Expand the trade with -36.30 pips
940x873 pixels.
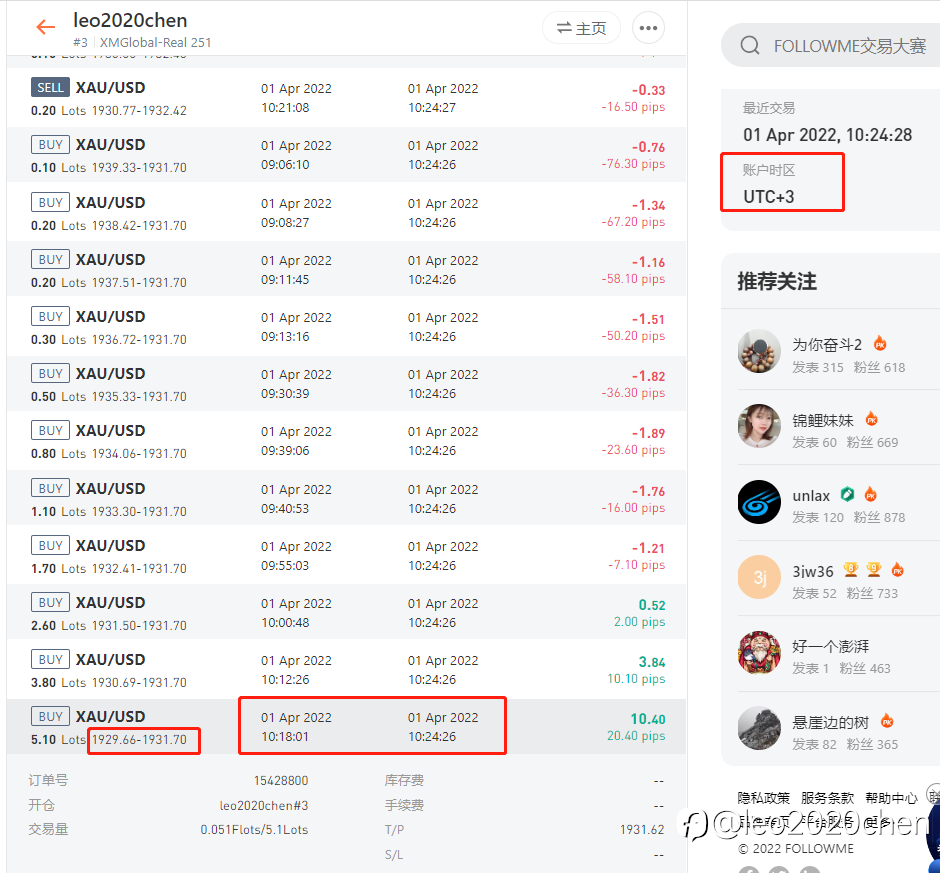[347, 384]
